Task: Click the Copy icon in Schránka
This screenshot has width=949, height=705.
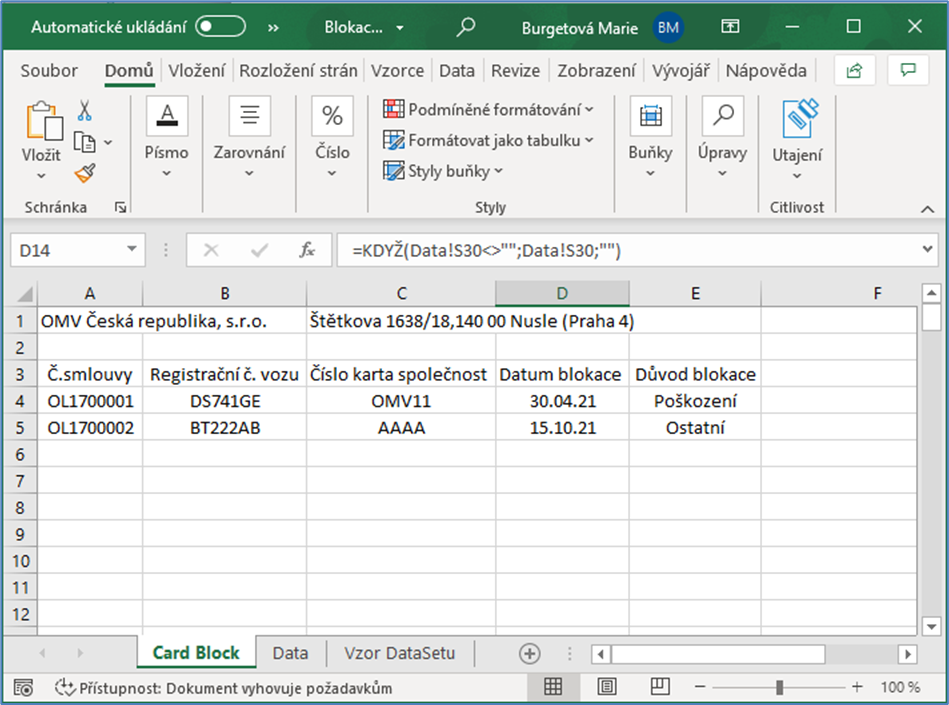Action: pos(85,142)
